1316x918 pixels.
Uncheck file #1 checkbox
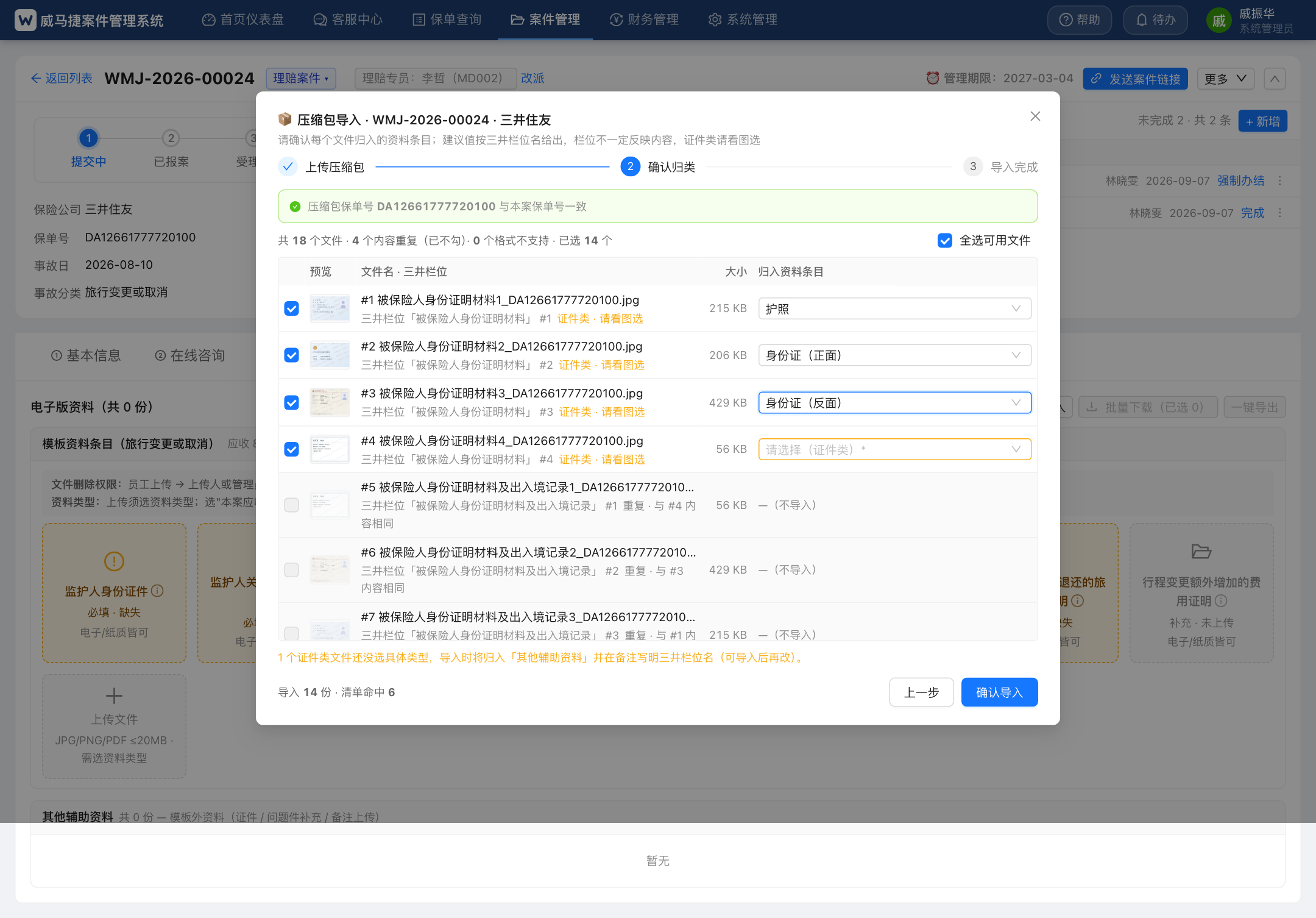pyautogui.click(x=292, y=308)
